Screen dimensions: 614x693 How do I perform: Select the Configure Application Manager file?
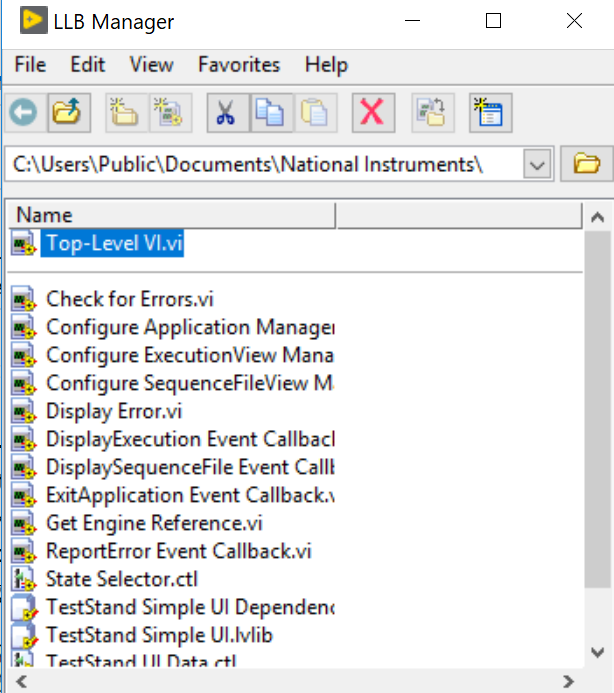(x=190, y=327)
